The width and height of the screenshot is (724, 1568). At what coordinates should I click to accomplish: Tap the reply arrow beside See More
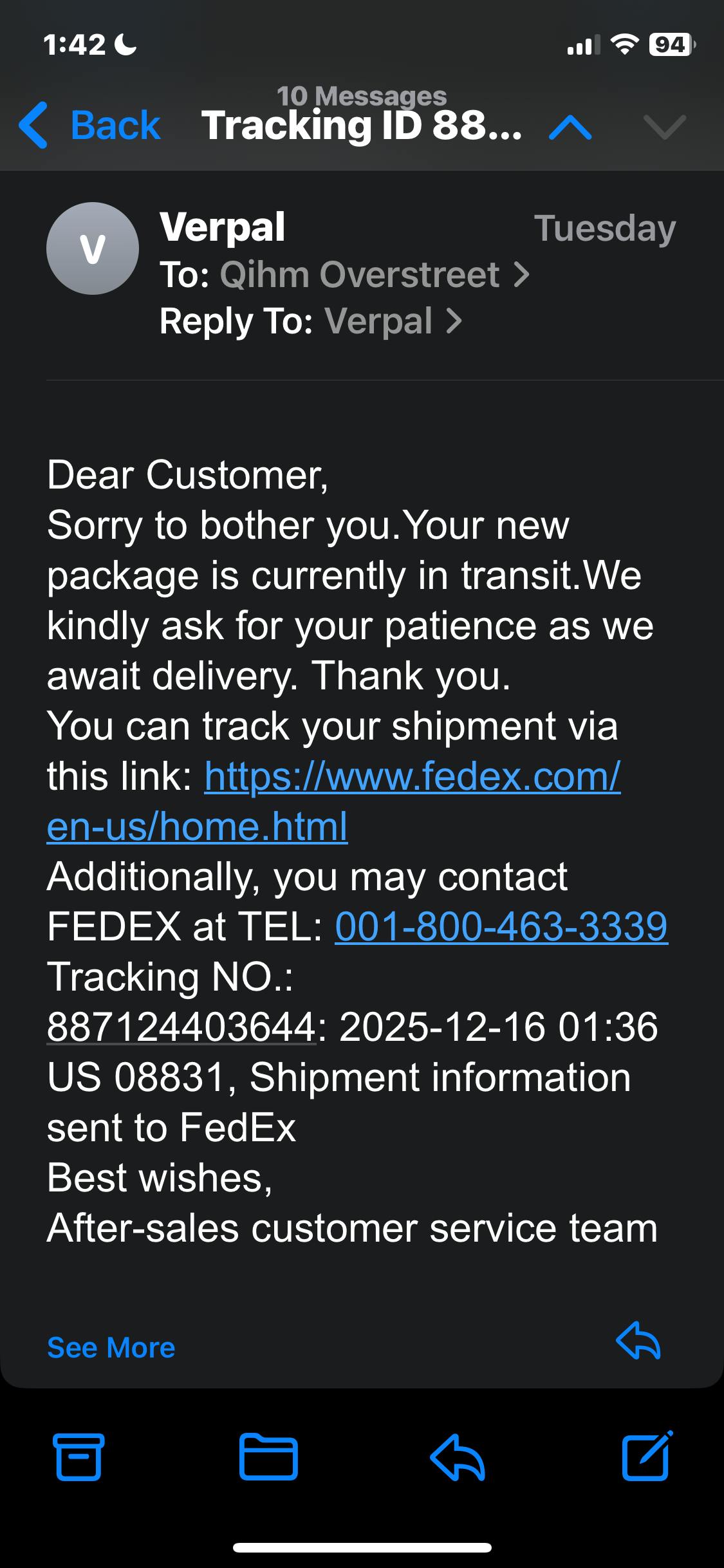638,1341
